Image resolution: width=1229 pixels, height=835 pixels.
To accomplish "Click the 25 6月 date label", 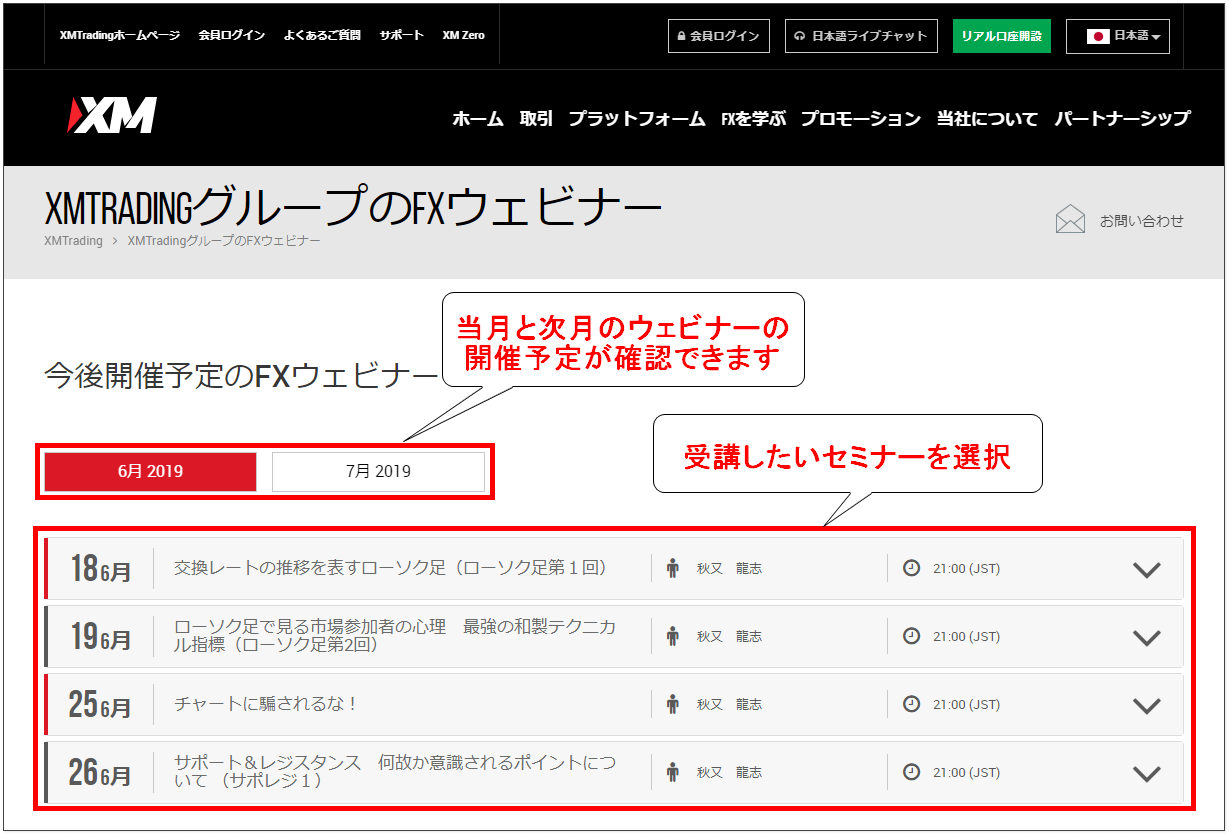I will tap(100, 705).
